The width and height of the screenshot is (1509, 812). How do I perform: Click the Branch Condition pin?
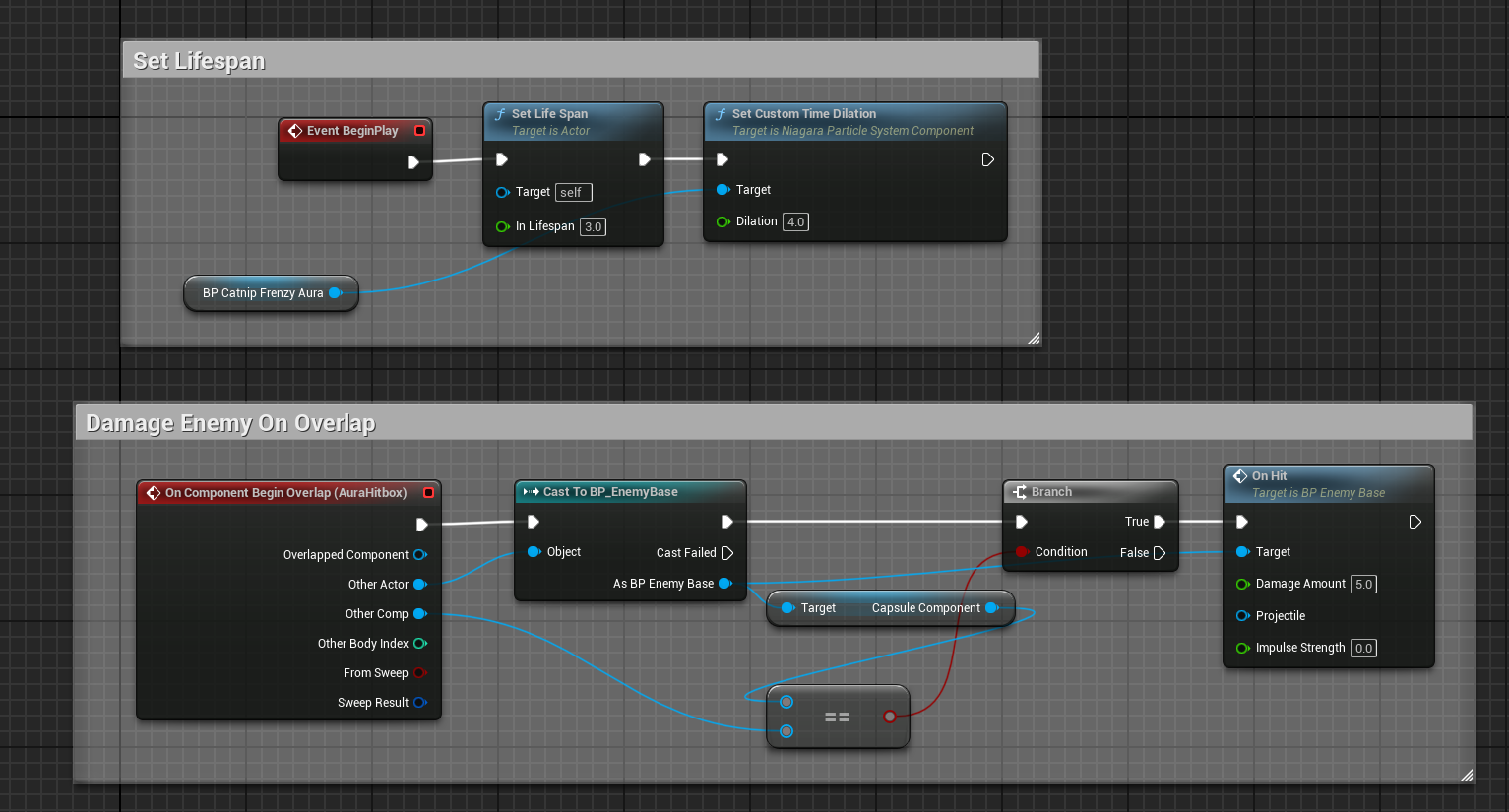1022,551
